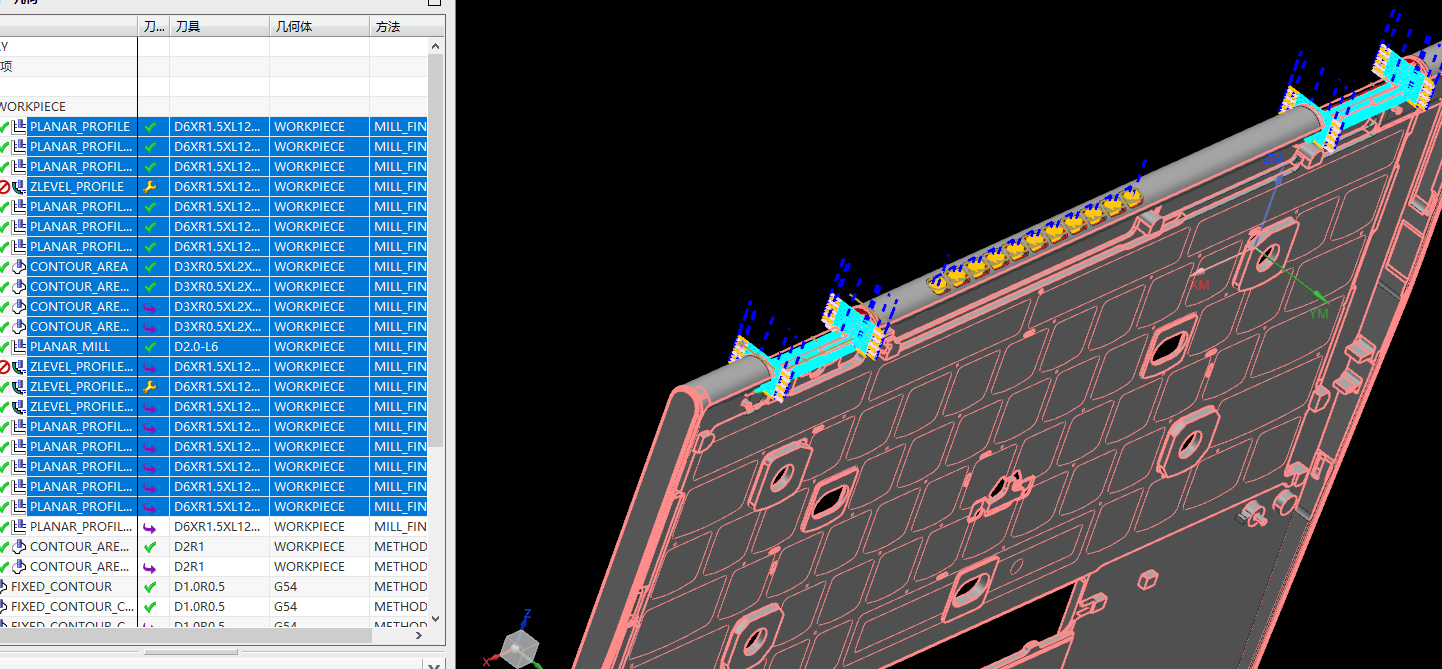This screenshot has width=1442, height=669.
Task: Click the icon left of the FIXED_CONTOUR operation
Action: (3, 587)
